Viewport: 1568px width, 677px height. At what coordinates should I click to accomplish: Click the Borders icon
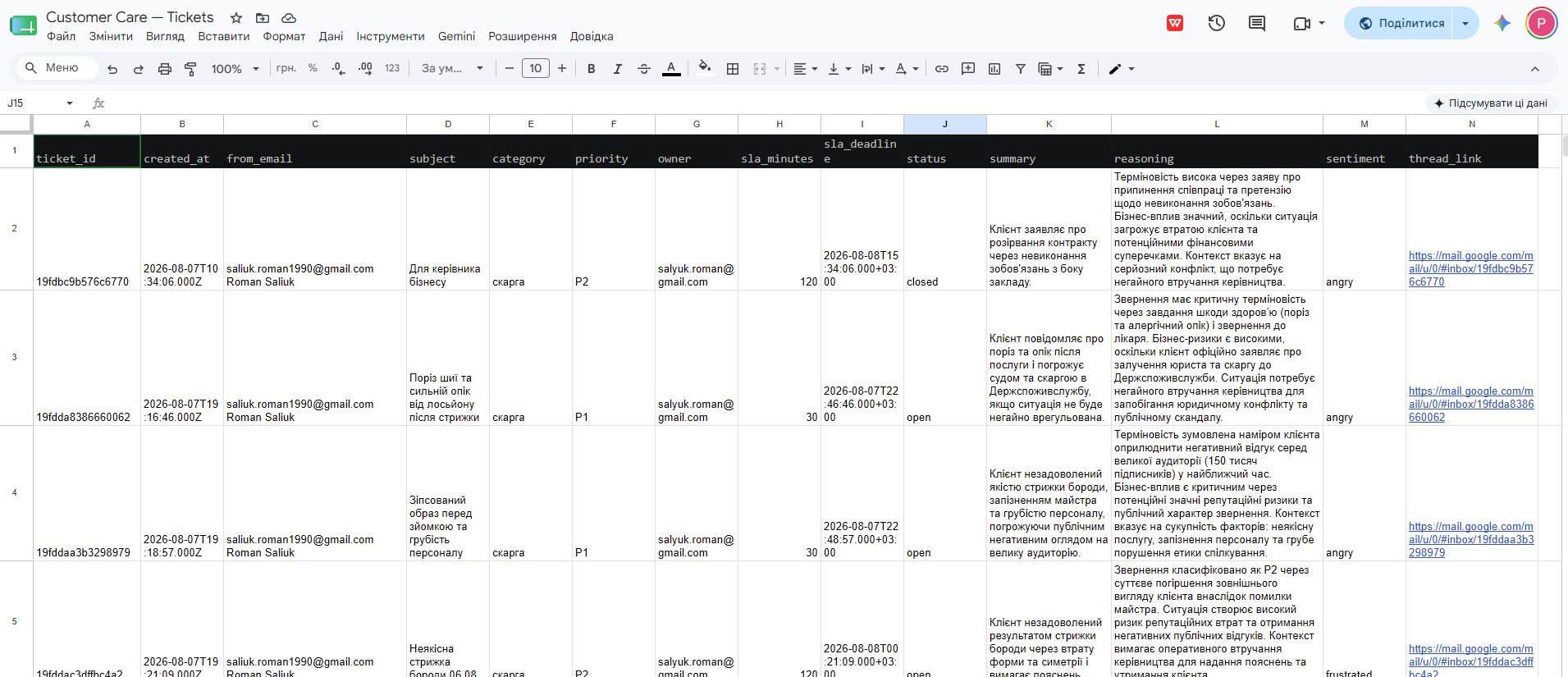[x=733, y=69]
